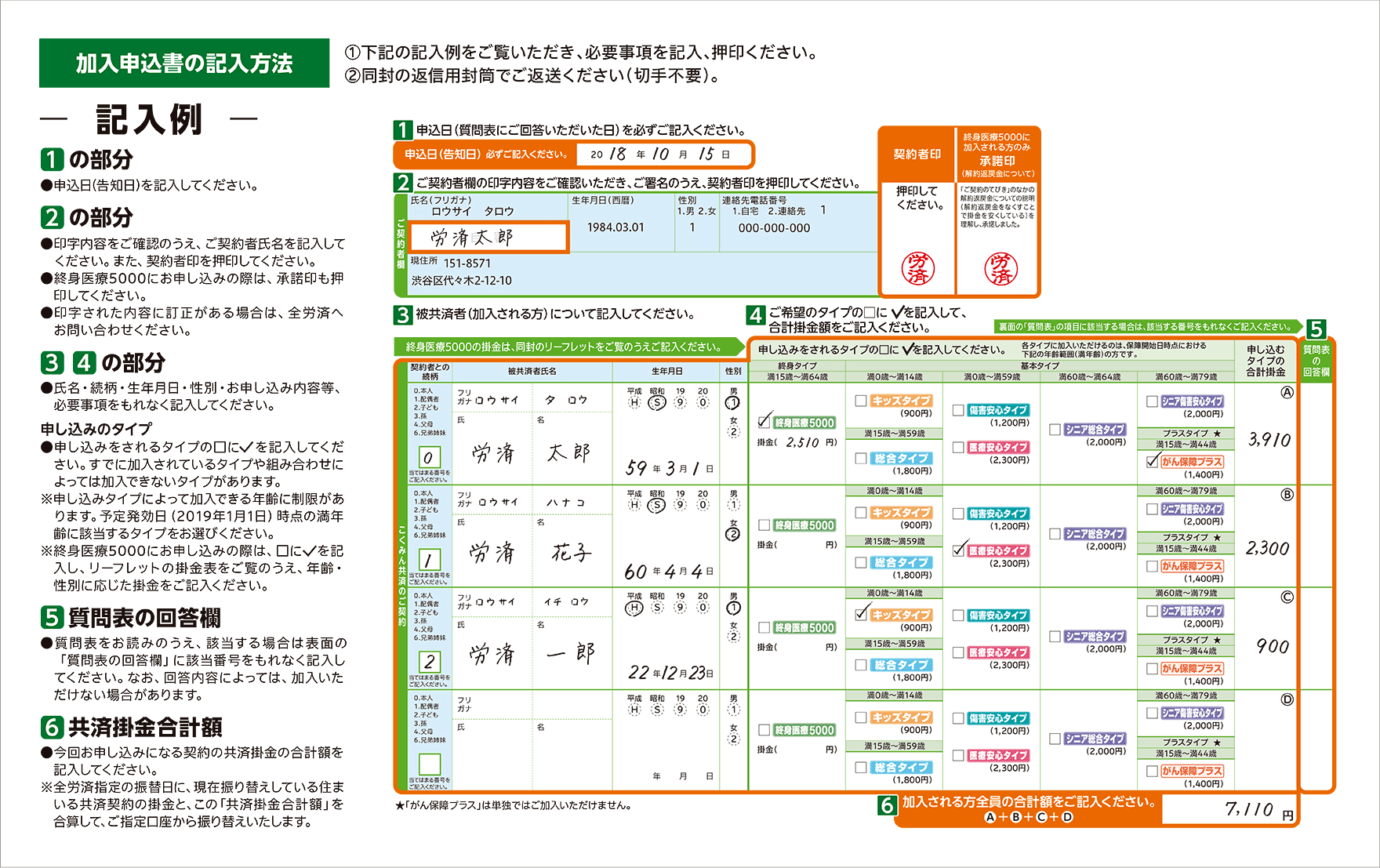This screenshot has height=868, width=1380.
Task: Click the circled Ⓓ marker in last row
Action: [x=1287, y=700]
